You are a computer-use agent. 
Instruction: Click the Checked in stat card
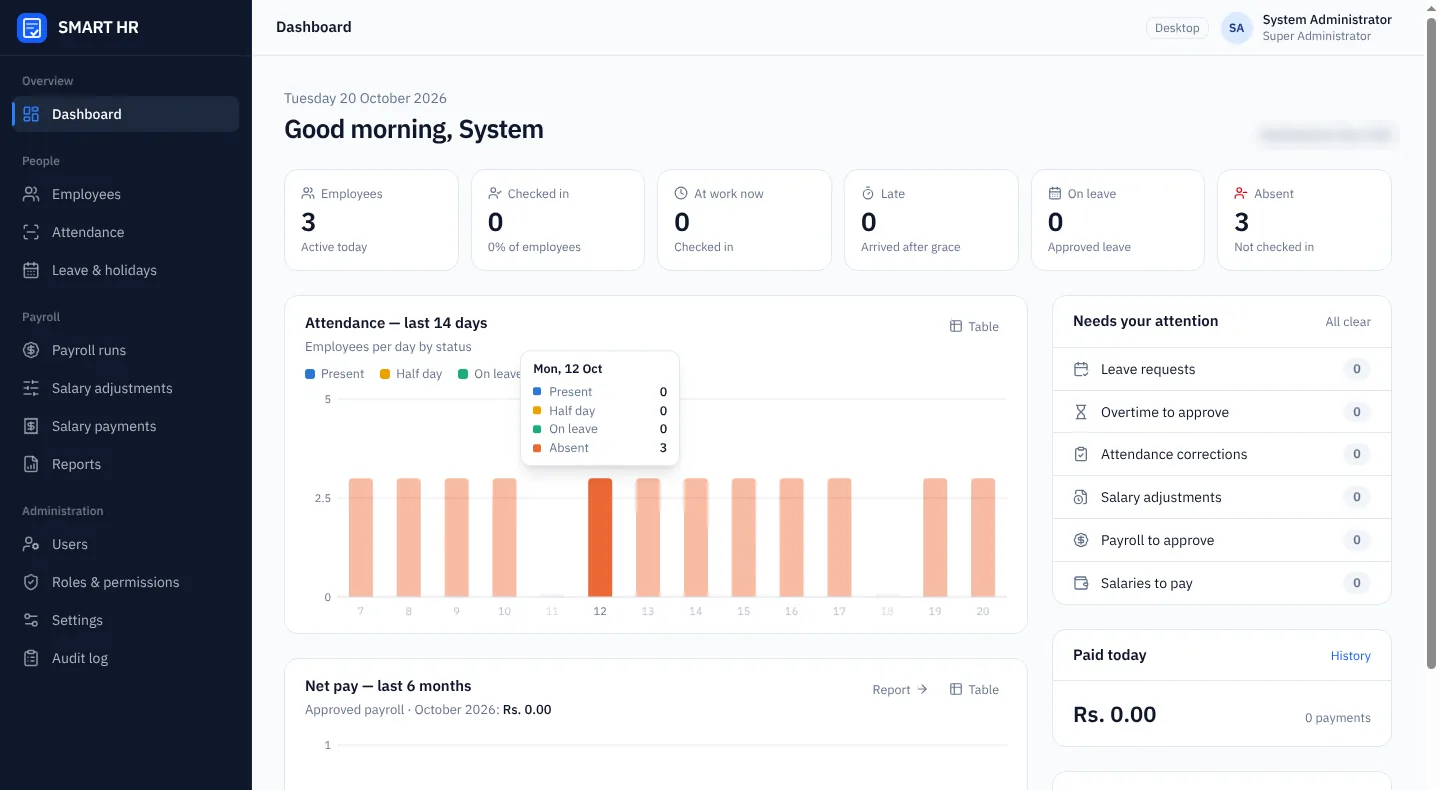coord(558,220)
